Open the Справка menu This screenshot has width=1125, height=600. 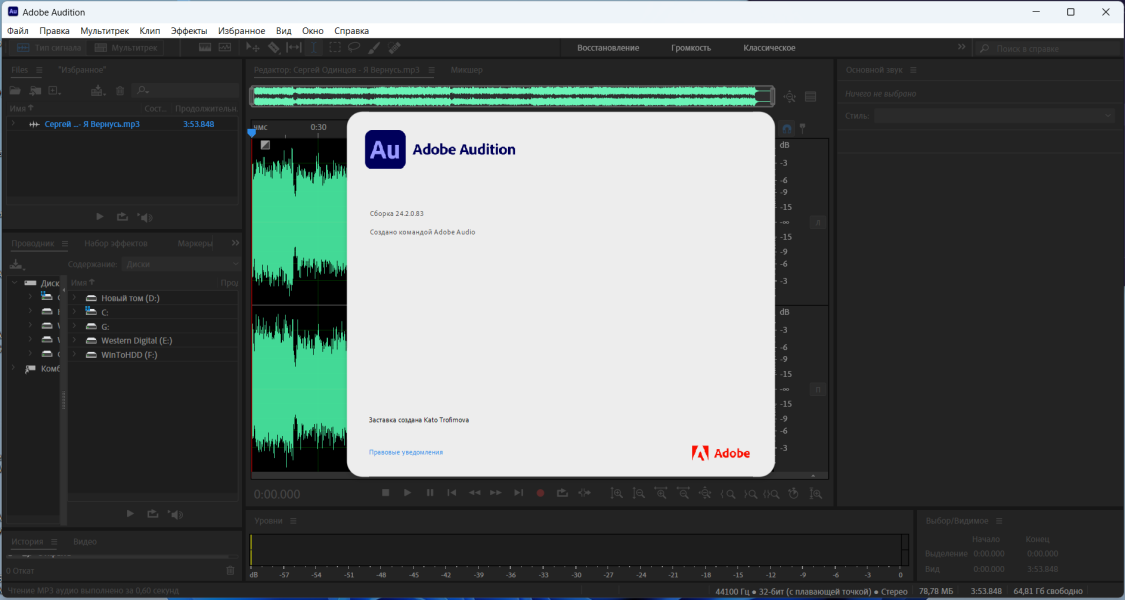352,31
